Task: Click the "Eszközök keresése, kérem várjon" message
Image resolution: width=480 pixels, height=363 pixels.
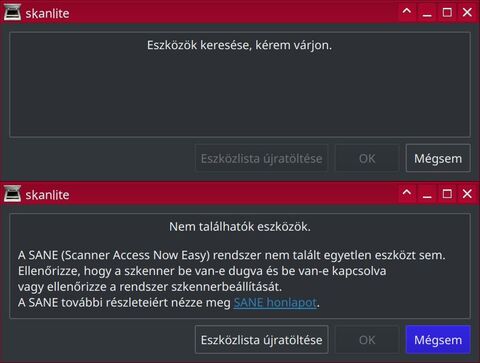Action: [x=239, y=45]
